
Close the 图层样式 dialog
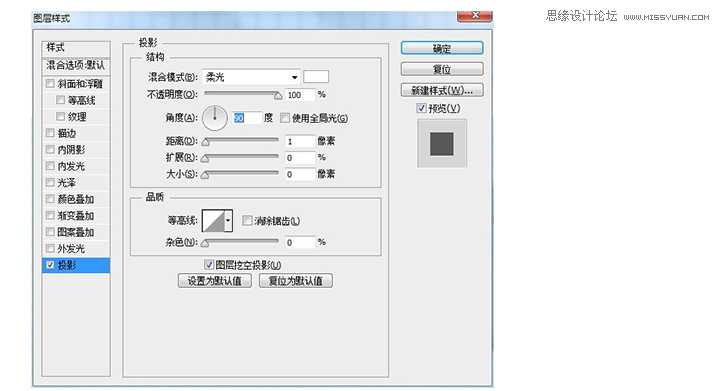474,16
